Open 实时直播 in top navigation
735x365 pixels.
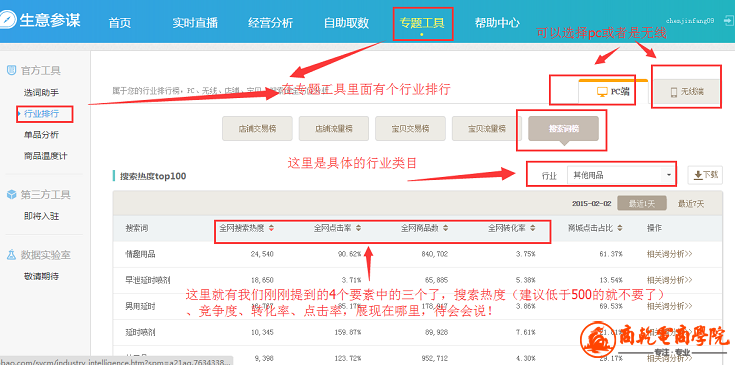195,22
